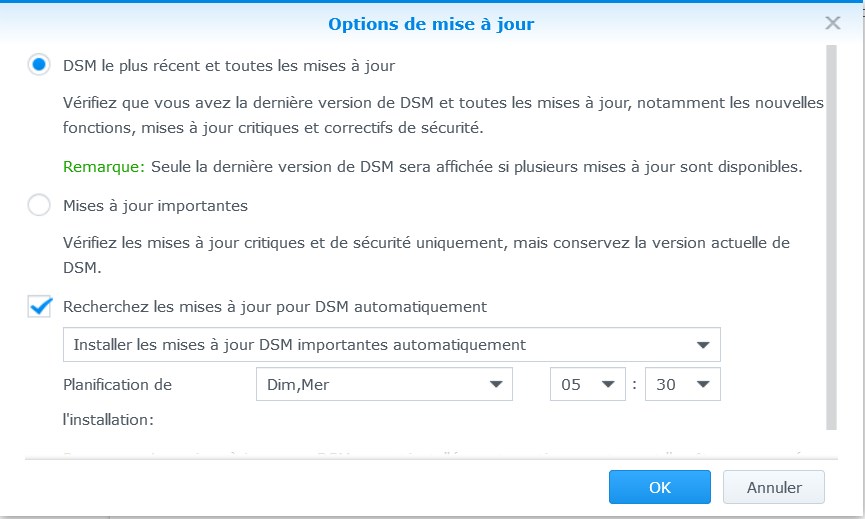Click the Vérifiez les mises à jour critiques description
The width and height of the screenshot is (865, 519).
point(426,255)
